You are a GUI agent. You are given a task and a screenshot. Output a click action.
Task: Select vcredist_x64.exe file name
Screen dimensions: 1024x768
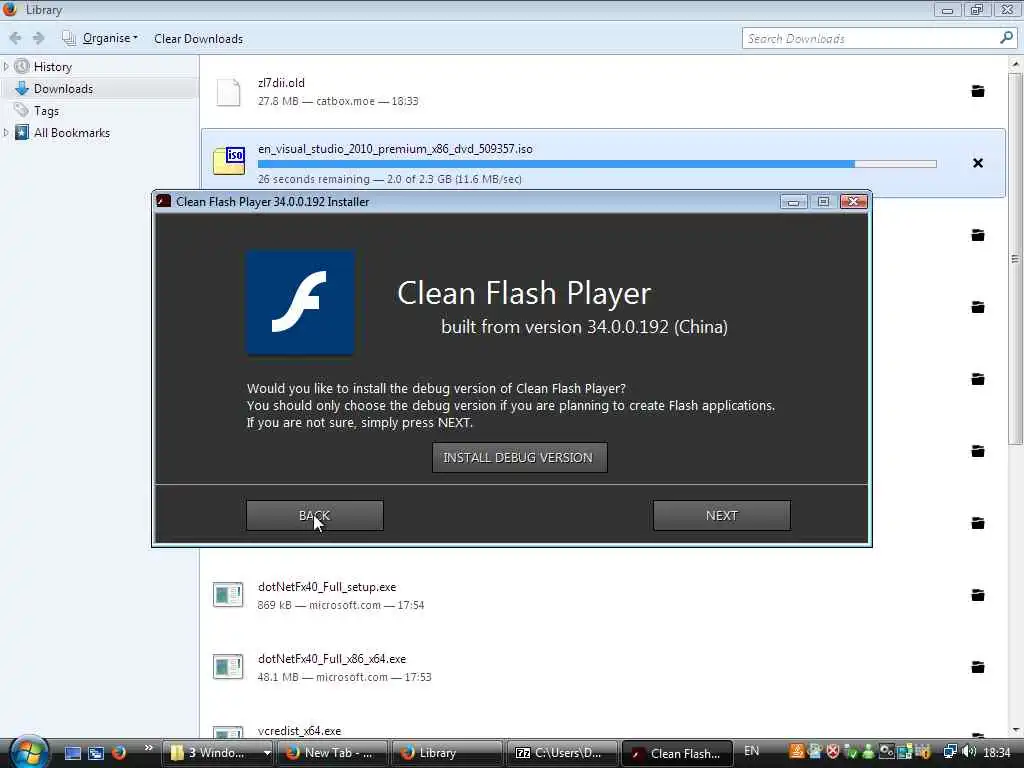(299, 731)
